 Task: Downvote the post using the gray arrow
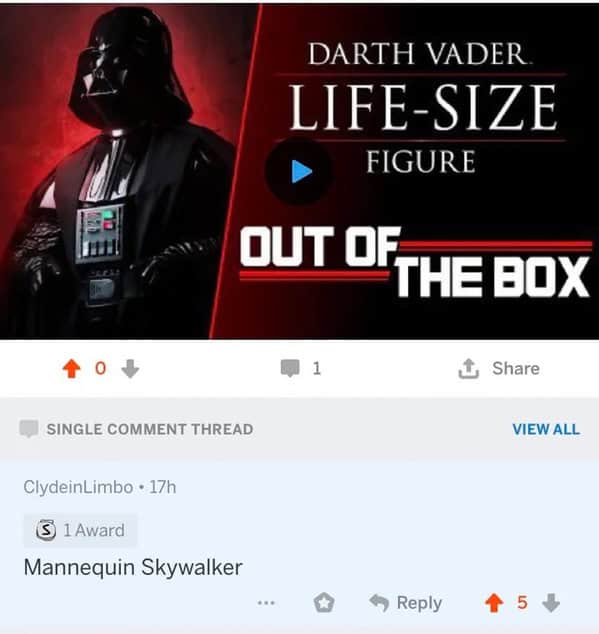pos(130,368)
